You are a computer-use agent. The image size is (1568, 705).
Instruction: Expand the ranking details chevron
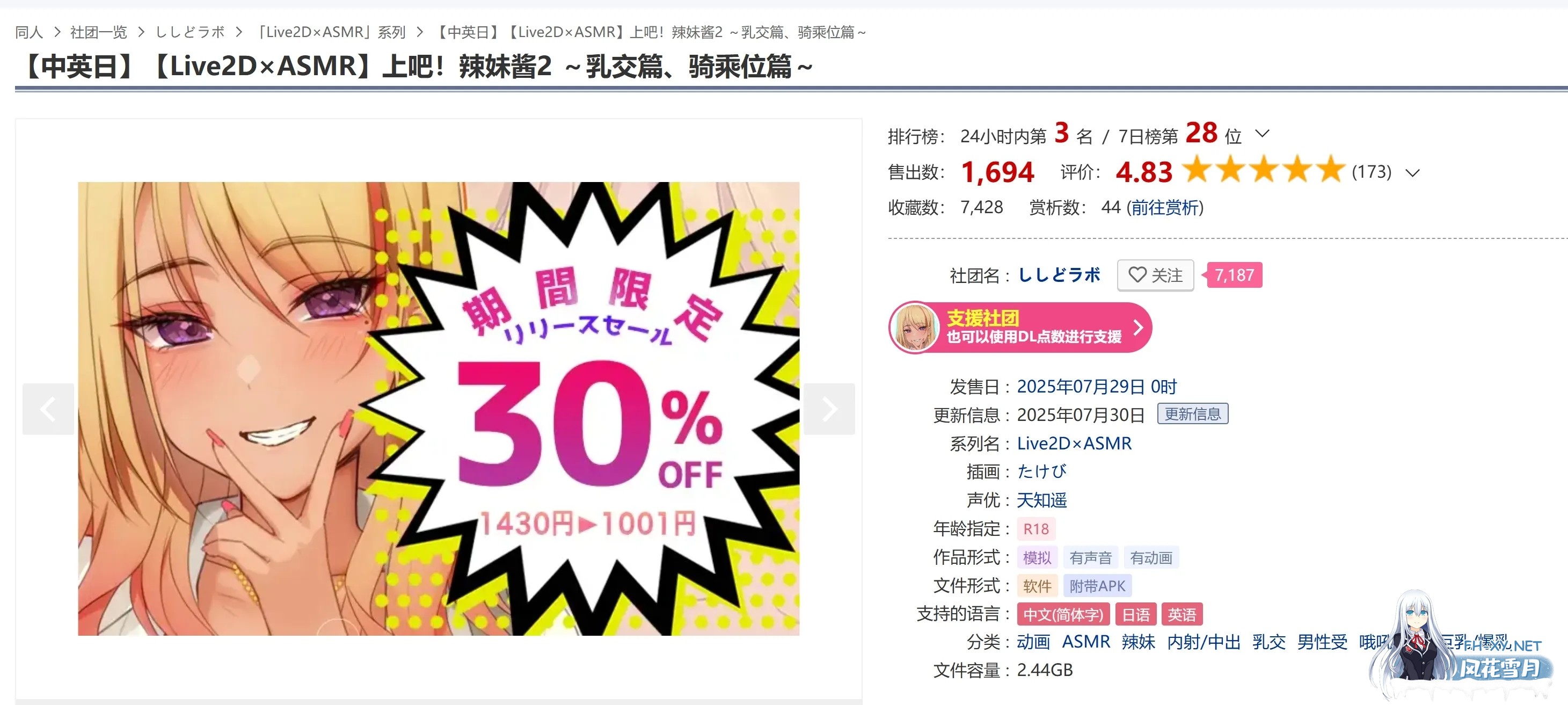(1262, 133)
